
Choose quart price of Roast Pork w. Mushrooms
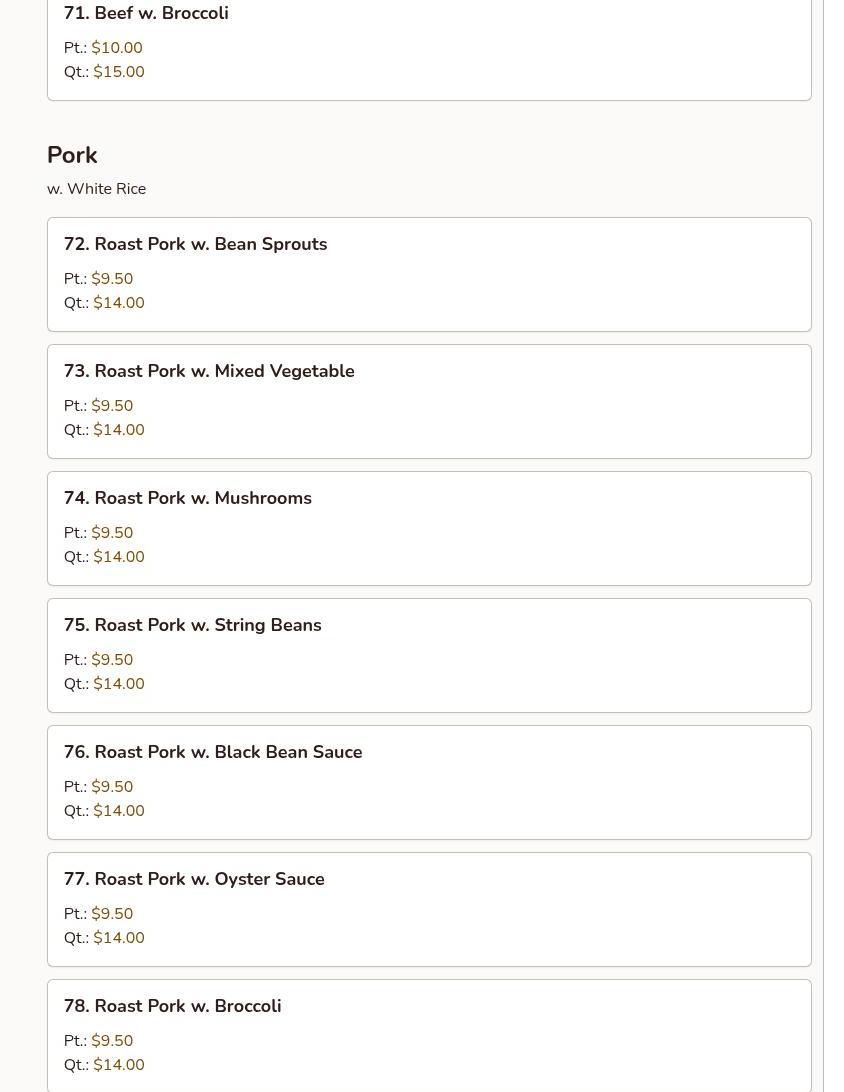tap(118, 557)
